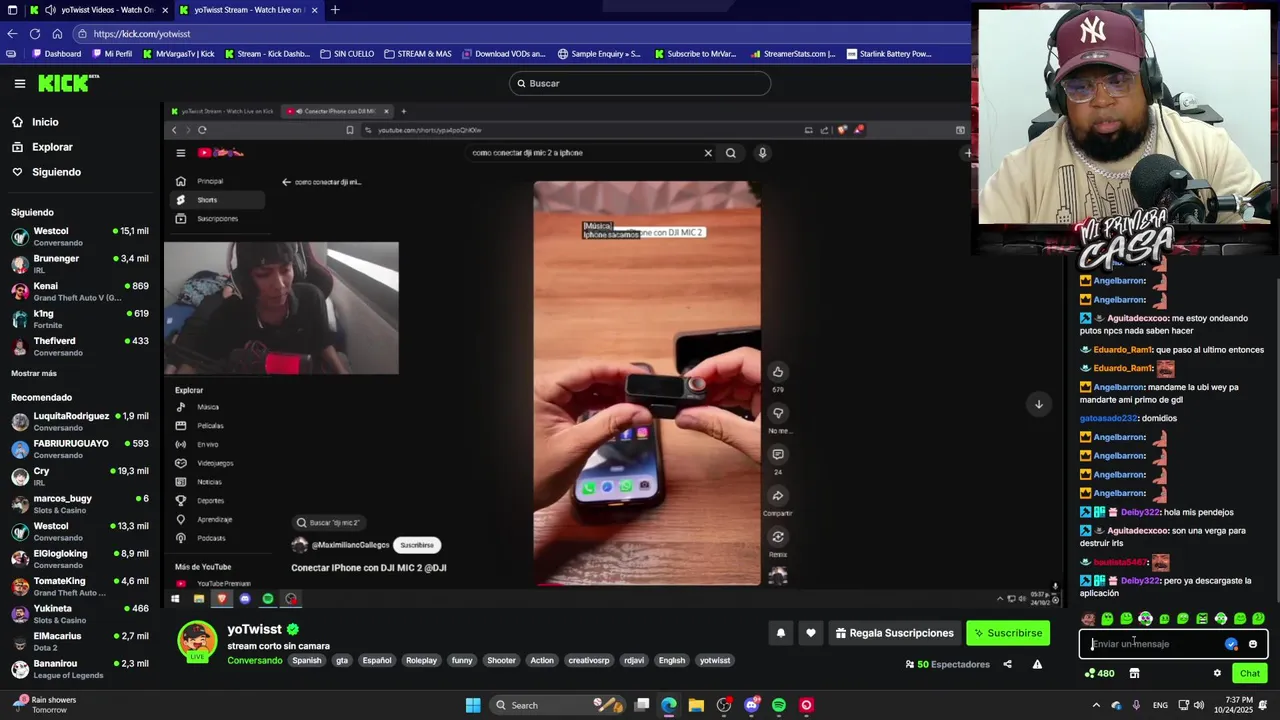Viewport: 1280px width, 720px height.
Task: Open the Conversando category link
Action: [x=255, y=660]
